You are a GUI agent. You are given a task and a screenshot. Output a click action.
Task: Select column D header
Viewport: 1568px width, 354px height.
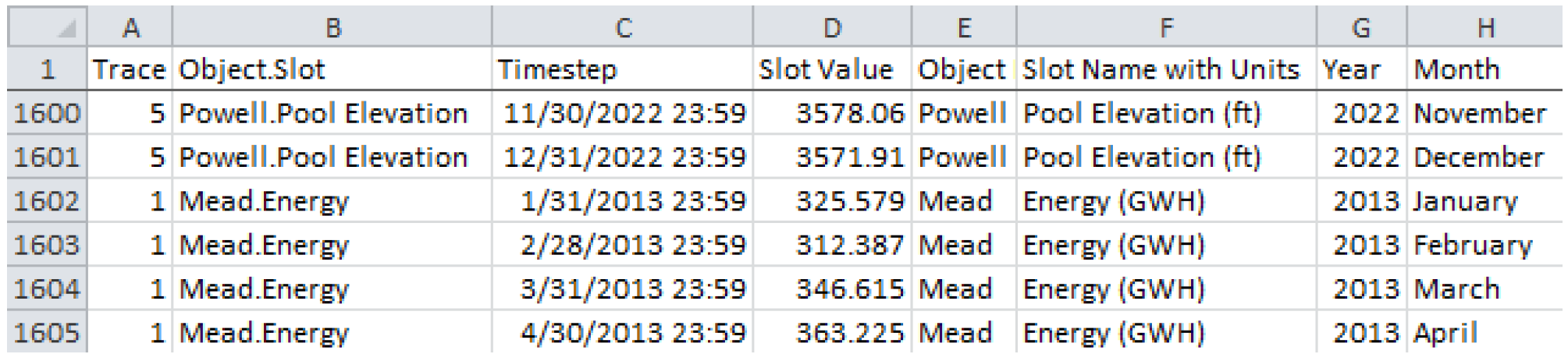coord(832,28)
